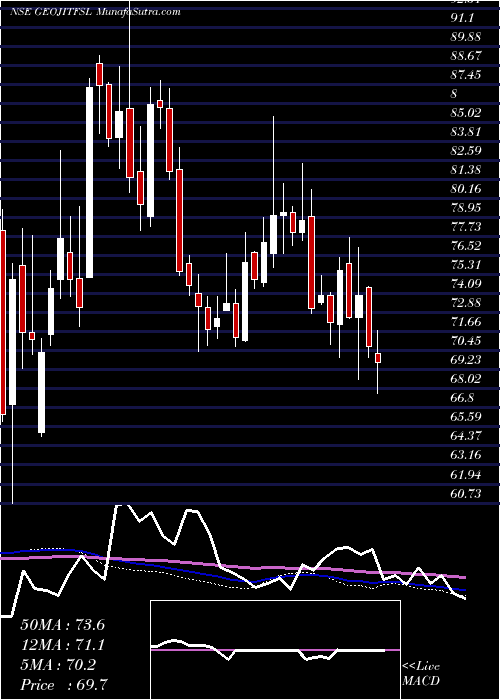The height and width of the screenshot is (700, 500).
Task: Click the tall white candlestick rising to 86
Action: pyautogui.click(x=89, y=182)
